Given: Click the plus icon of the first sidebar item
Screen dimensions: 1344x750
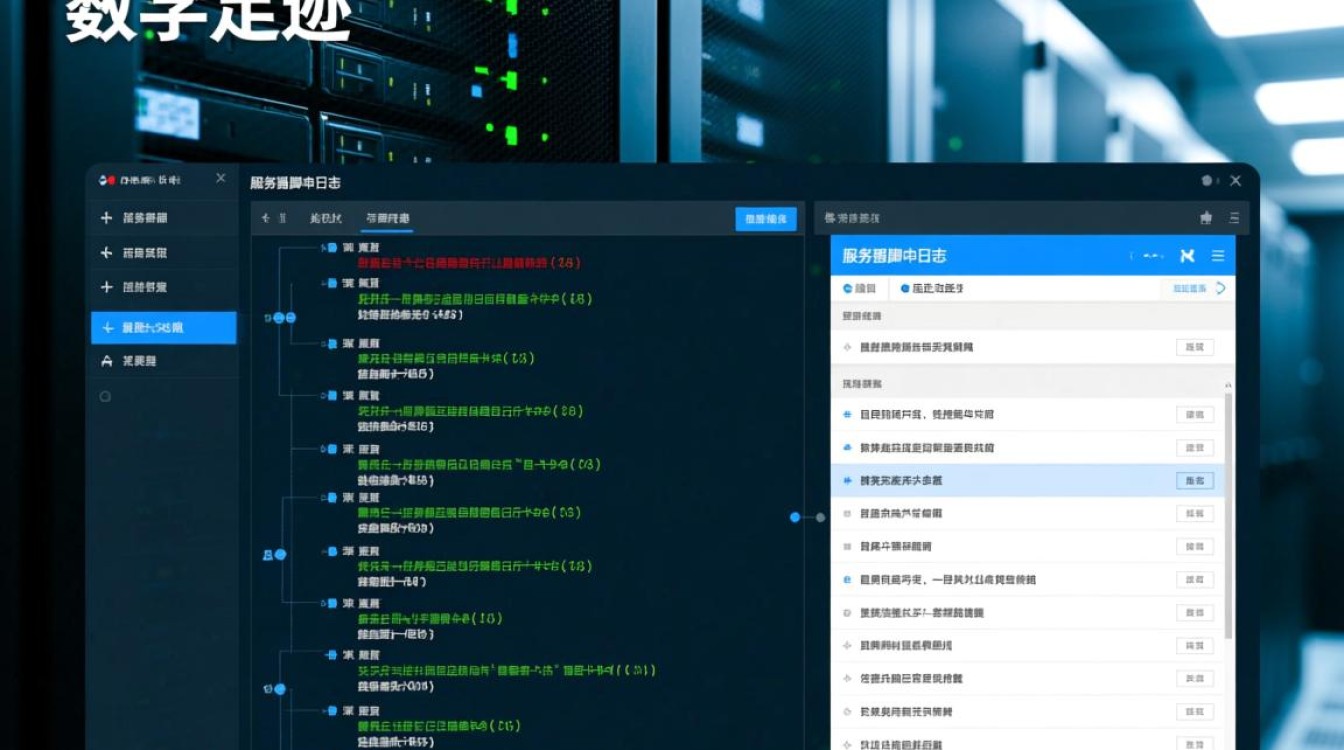Looking at the screenshot, I should pyautogui.click(x=106, y=218).
